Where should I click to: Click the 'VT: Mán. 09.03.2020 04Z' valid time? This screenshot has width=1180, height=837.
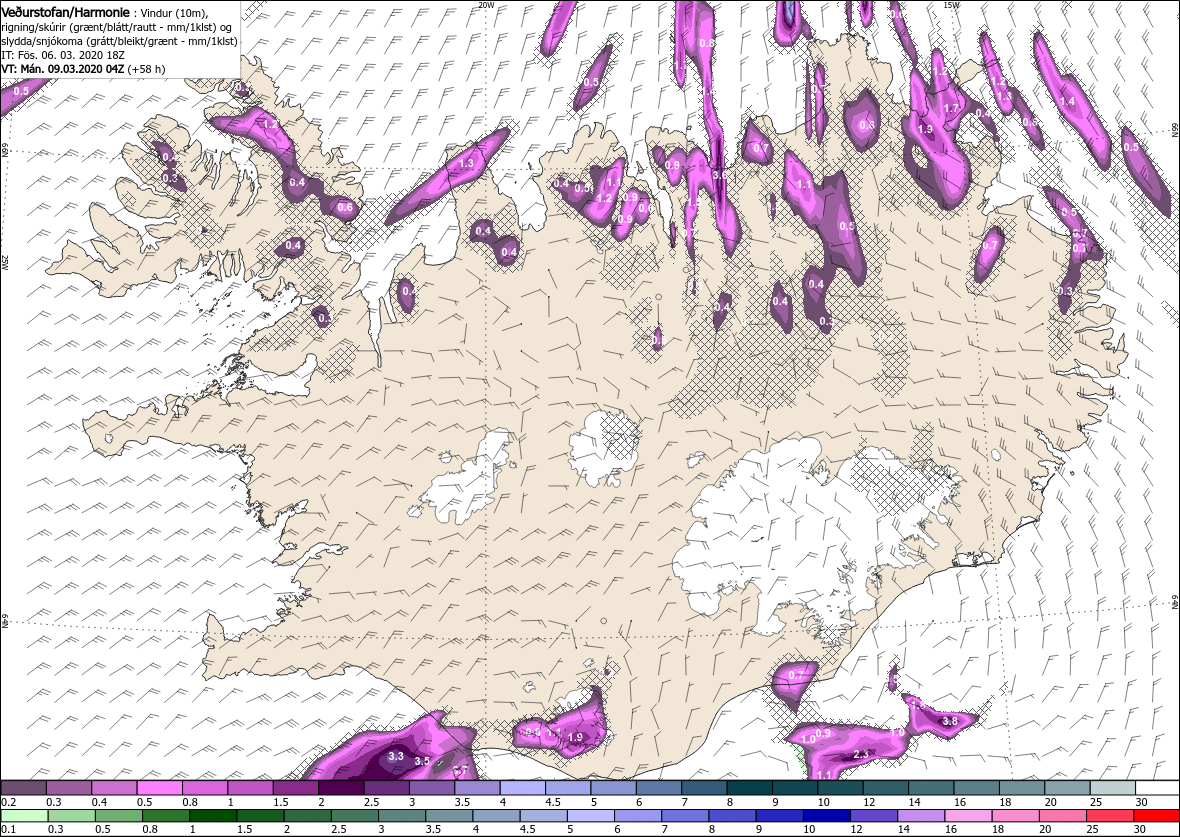click(x=62, y=68)
